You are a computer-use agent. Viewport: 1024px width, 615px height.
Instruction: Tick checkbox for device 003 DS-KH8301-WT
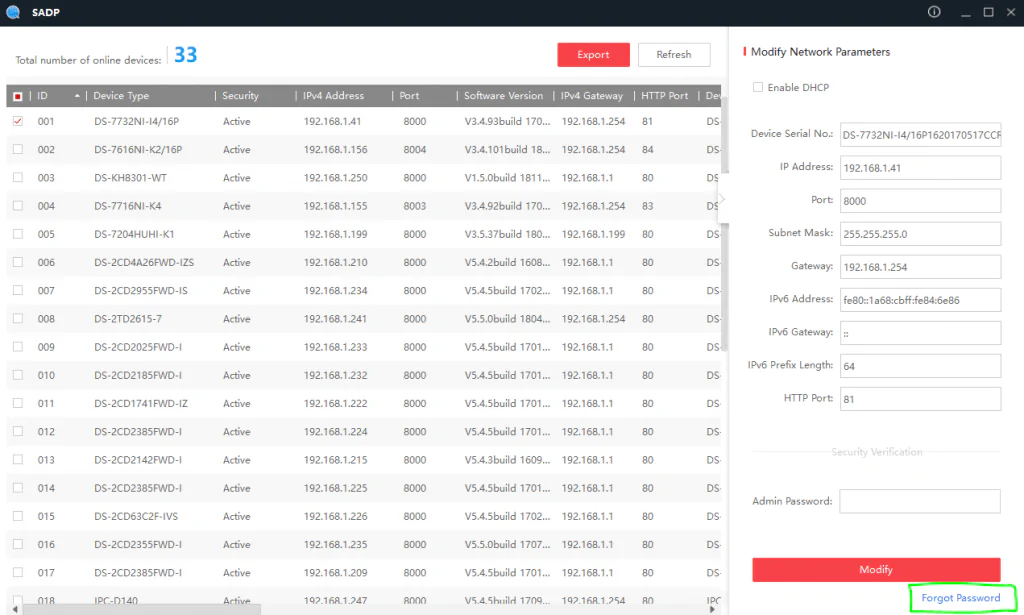(18, 178)
